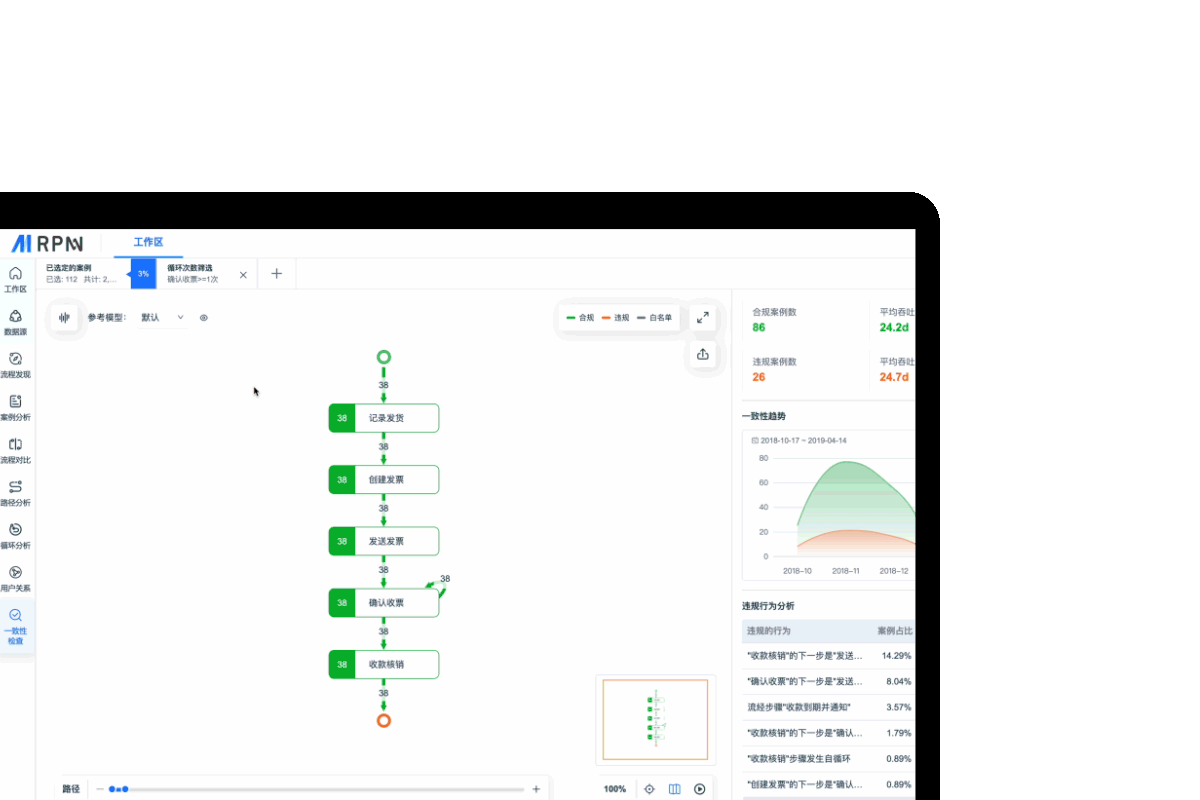Toggle the 违规 legend item
Viewport: 1200px width, 800px height.
tap(616, 318)
